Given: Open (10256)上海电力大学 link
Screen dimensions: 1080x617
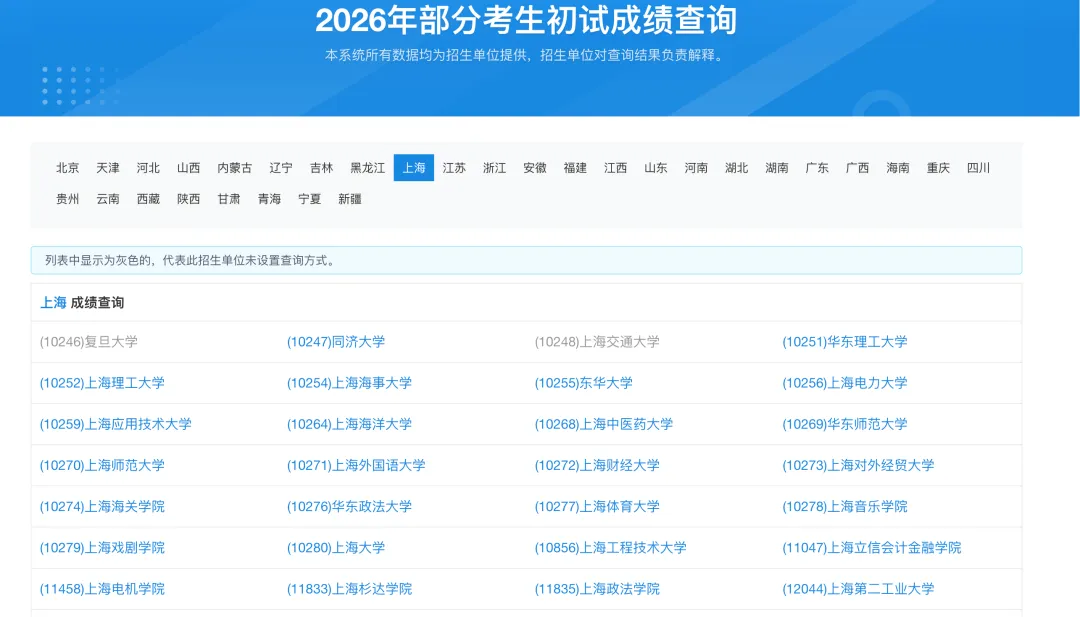Looking at the screenshot, I should pos(844,383).
